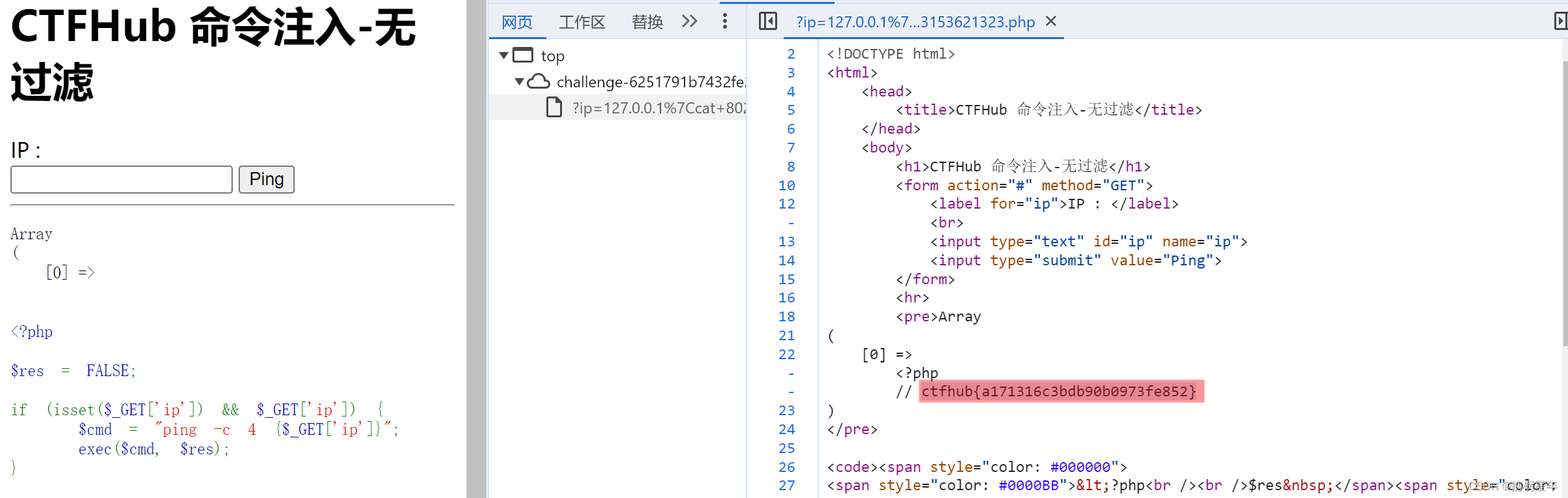Screen dimensions: 1568x498
Task: Click line number 10 in the gutter
Action: pos(786,185)
